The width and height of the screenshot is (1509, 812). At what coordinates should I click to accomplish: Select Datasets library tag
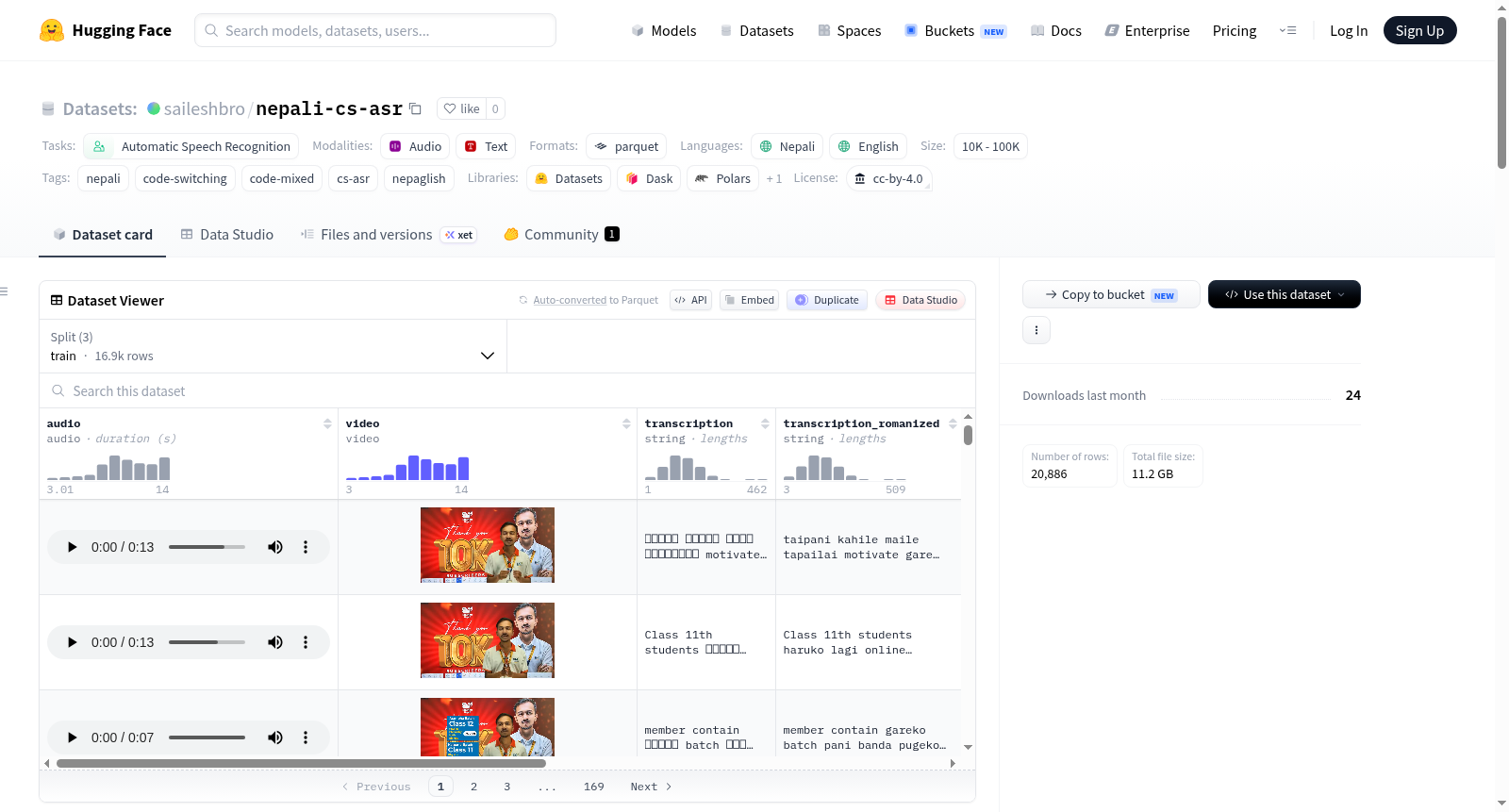(x=569, y=178)
